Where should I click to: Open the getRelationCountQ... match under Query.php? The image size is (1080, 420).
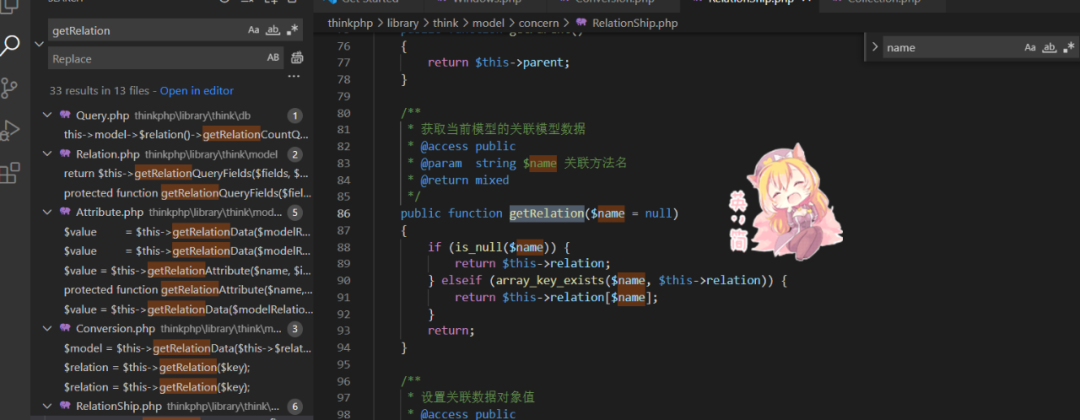[x=187, y=134]
